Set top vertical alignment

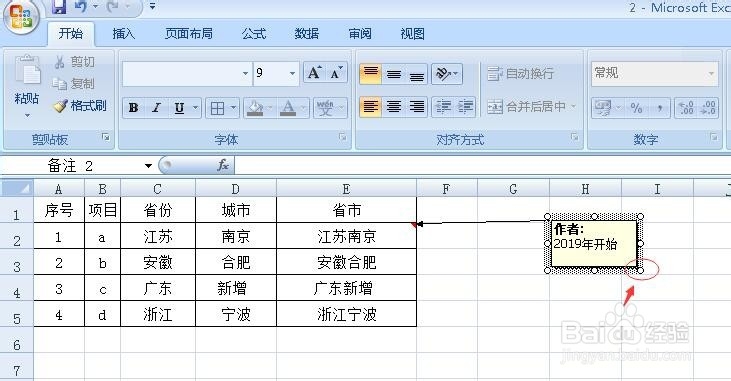click(x=371, y=74)
